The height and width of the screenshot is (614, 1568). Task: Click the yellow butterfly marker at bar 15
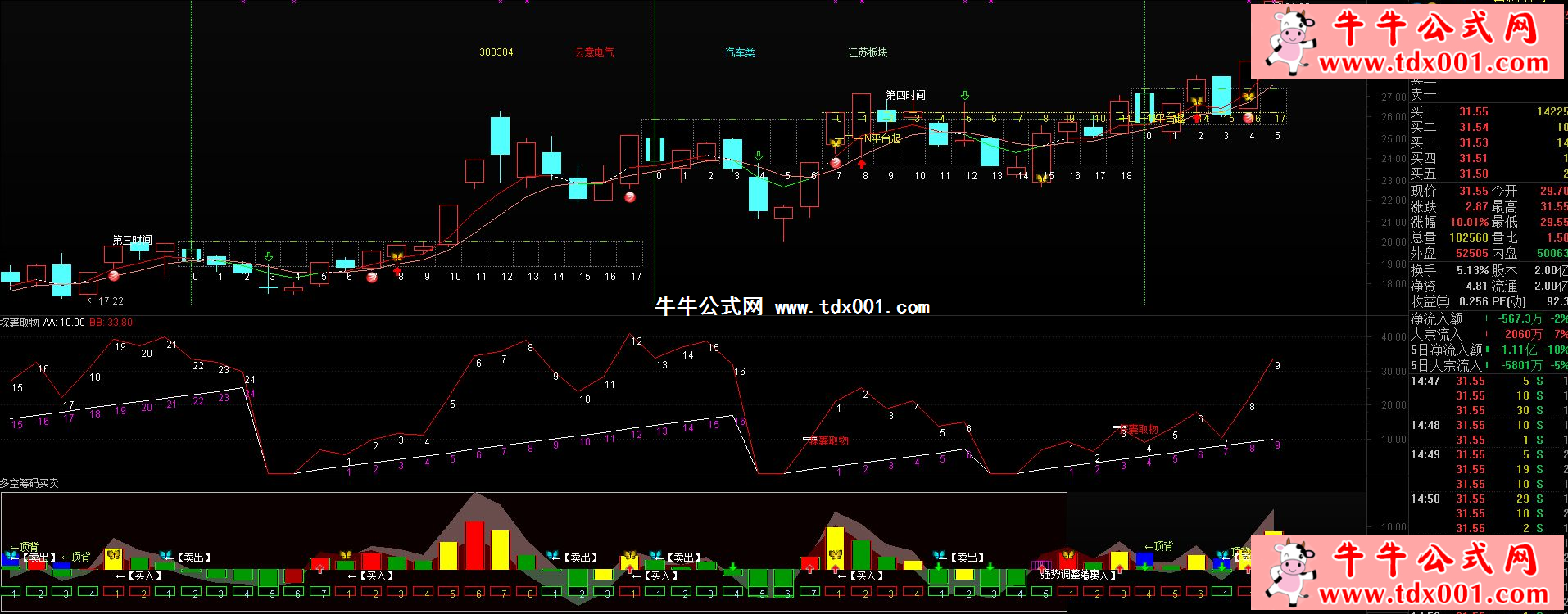1042,178
